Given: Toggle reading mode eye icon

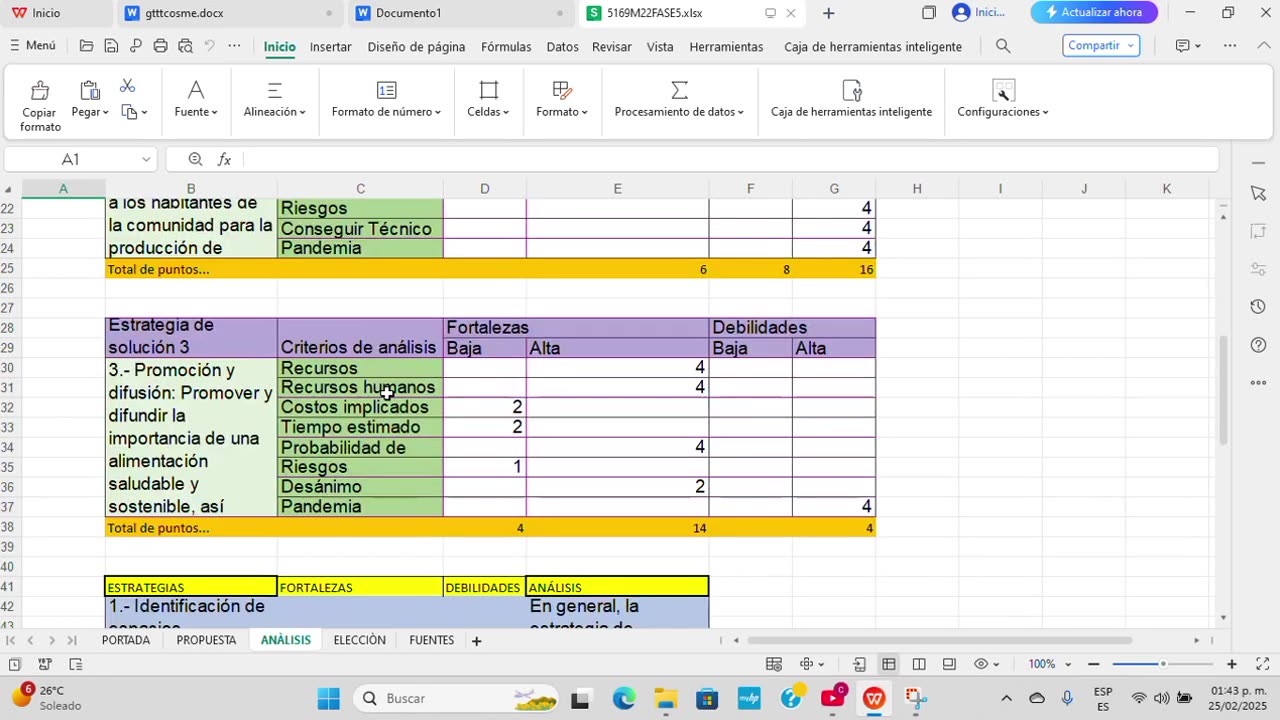Looking at the screenshot, I should click(x=981, y=664).
